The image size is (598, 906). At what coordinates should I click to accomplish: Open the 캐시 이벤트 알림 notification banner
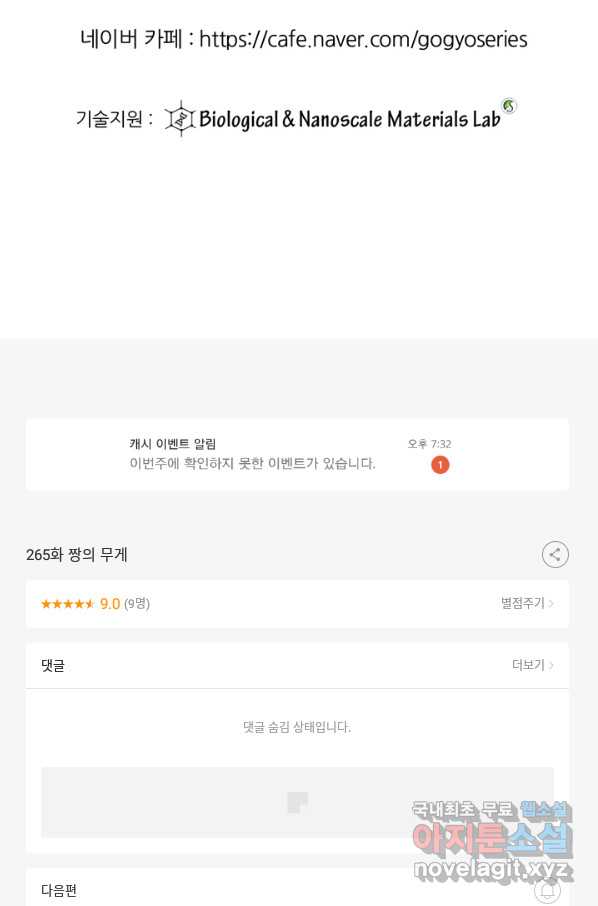click(297, 455)
